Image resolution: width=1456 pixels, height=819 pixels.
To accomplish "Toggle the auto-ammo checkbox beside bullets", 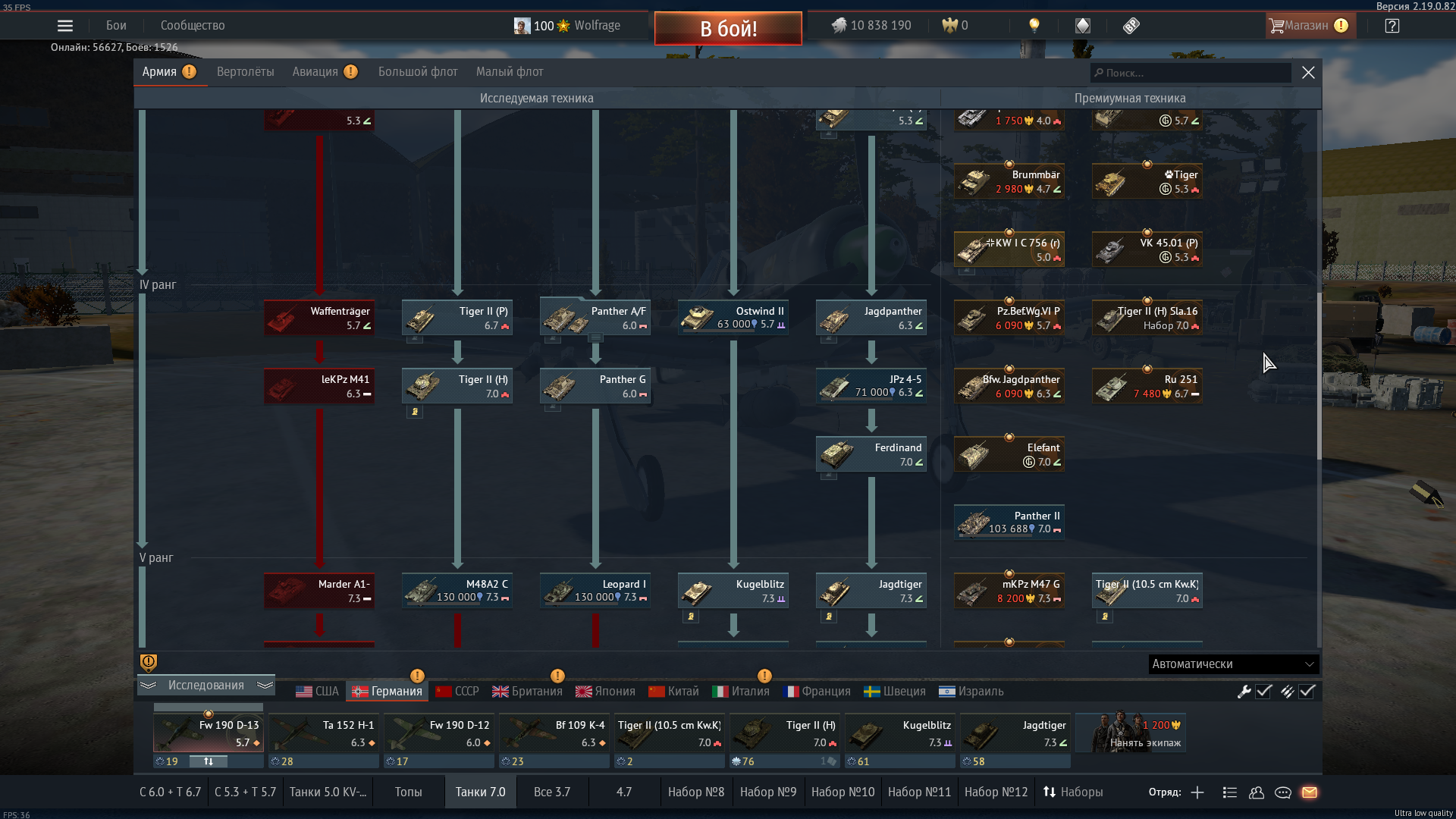I will [x=1307, y=692].
